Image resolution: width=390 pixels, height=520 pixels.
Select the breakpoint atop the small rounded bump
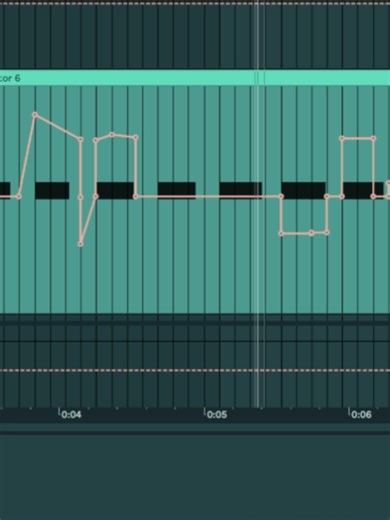(112, 135)
